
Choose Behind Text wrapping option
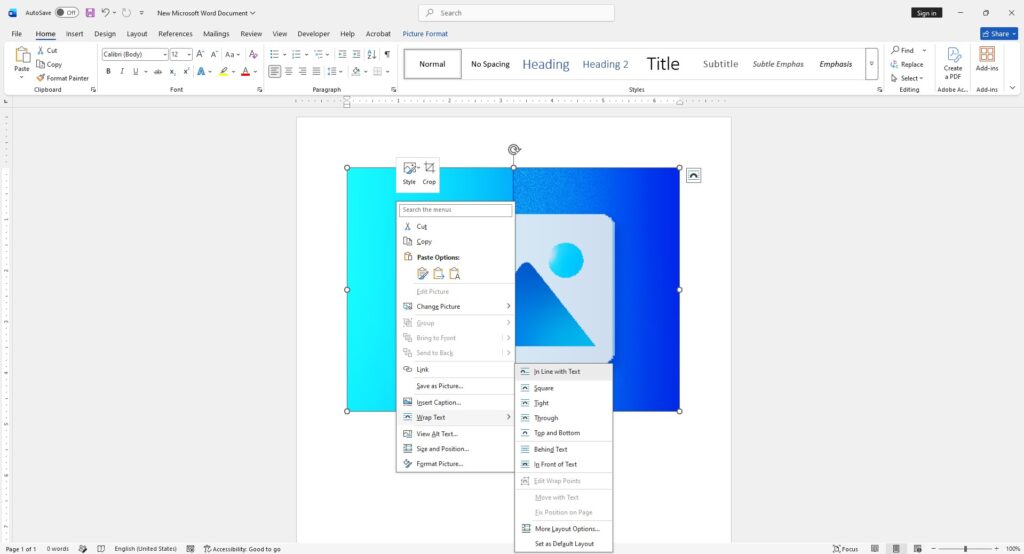coord(564,449)
